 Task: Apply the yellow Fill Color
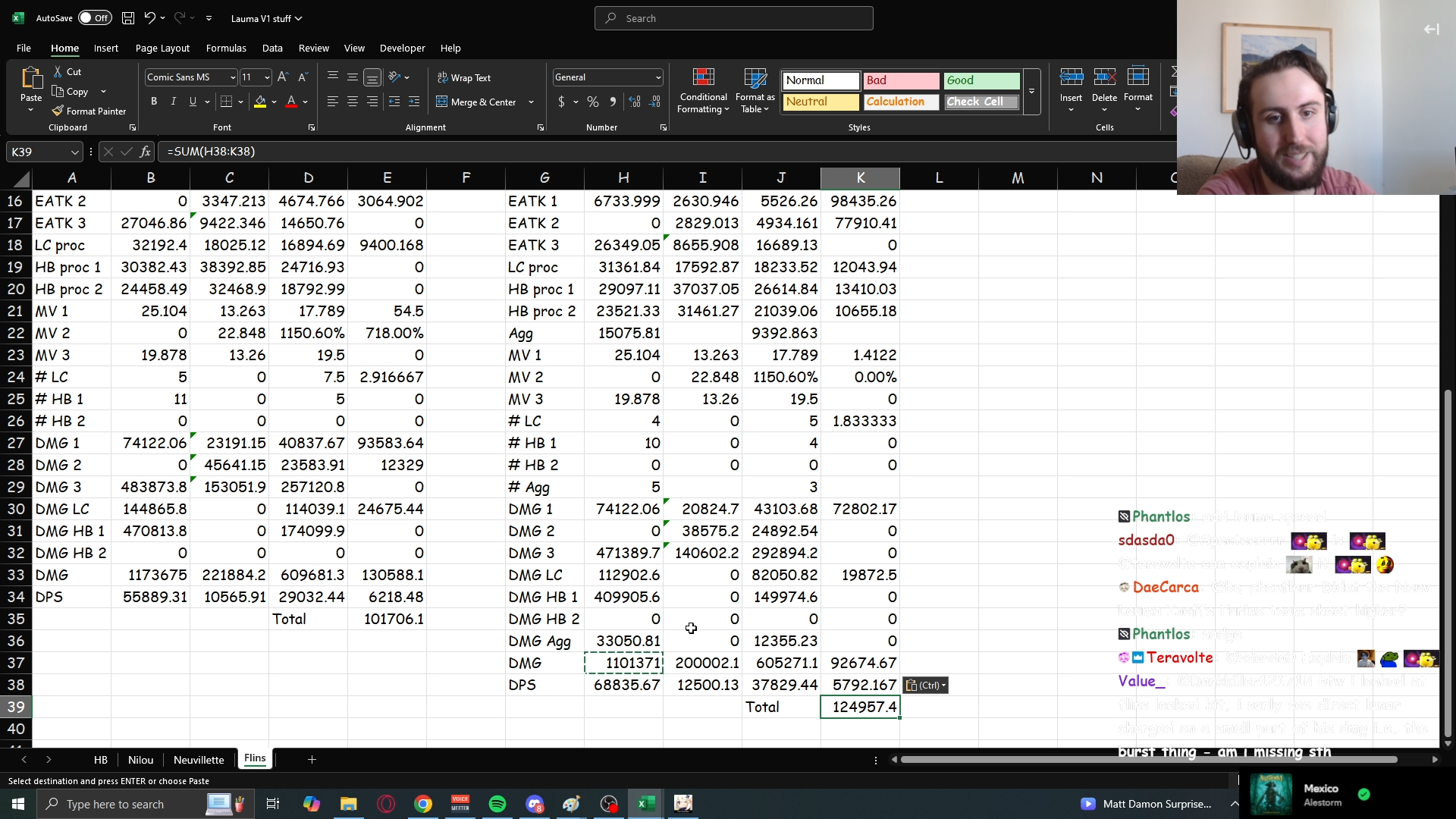[x=260, y=102]
